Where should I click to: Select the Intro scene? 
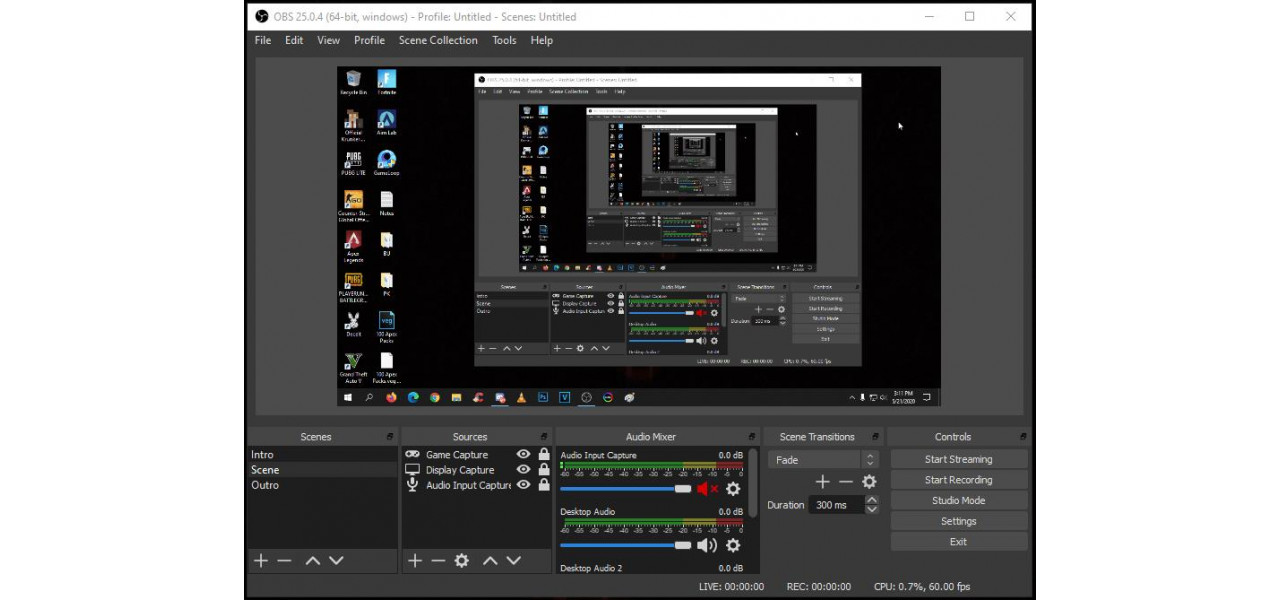point(322,454)
